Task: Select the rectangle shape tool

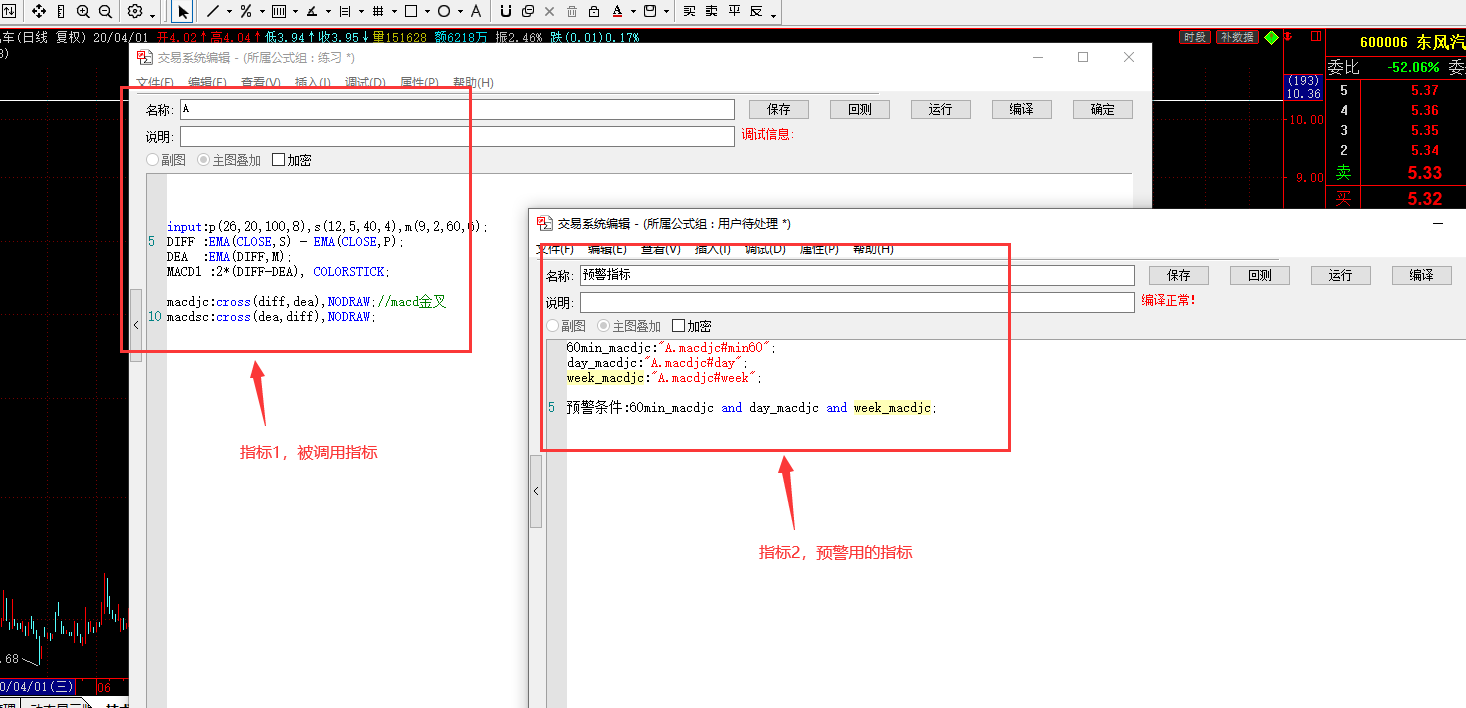Action: point(411,12)
